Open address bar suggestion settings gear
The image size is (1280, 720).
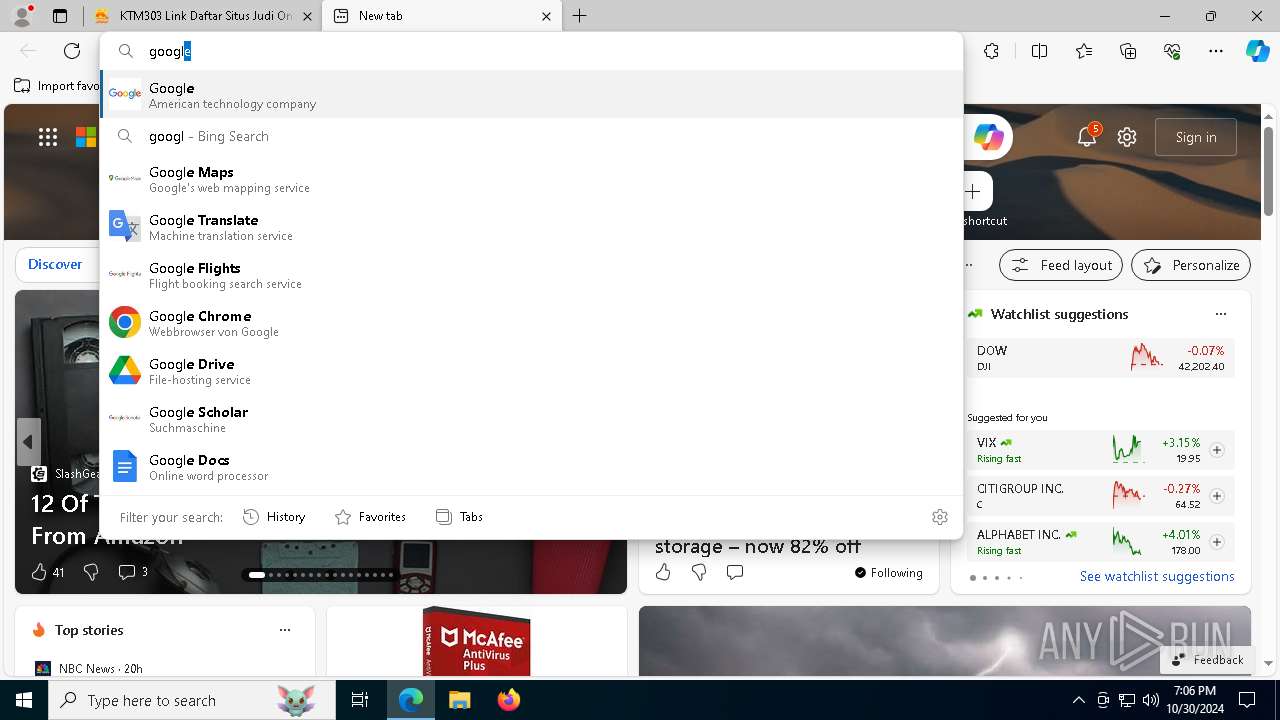[939, 517]
